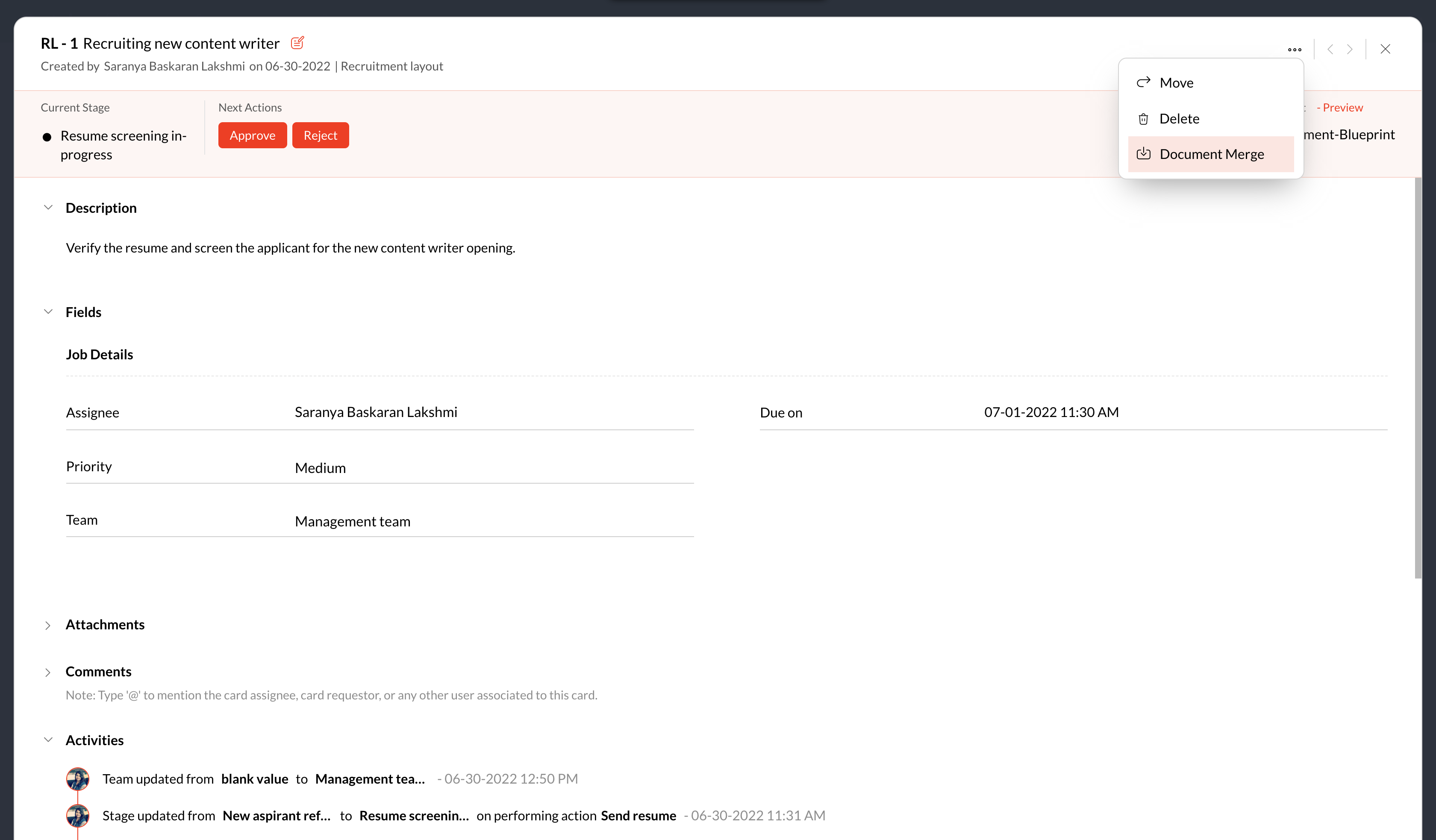The width and height of the screenshot is (1436, 840).
Task: Expand the Attachments section
Action: point(48,625)
